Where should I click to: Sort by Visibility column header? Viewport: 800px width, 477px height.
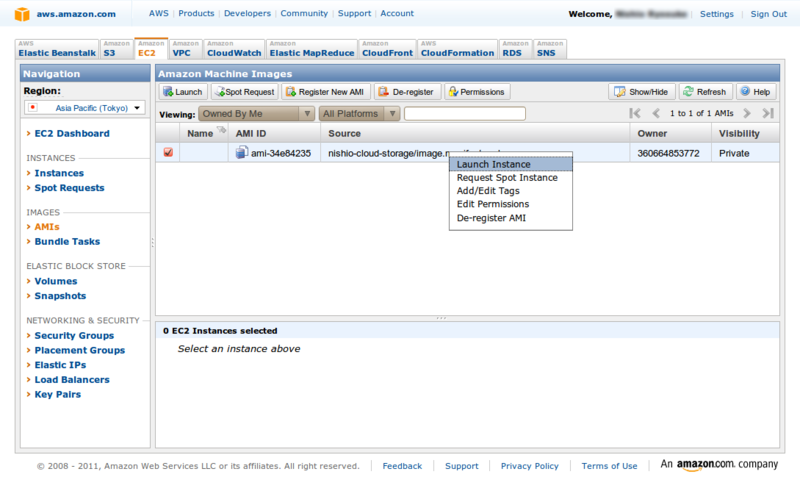[x=745, y=133]
